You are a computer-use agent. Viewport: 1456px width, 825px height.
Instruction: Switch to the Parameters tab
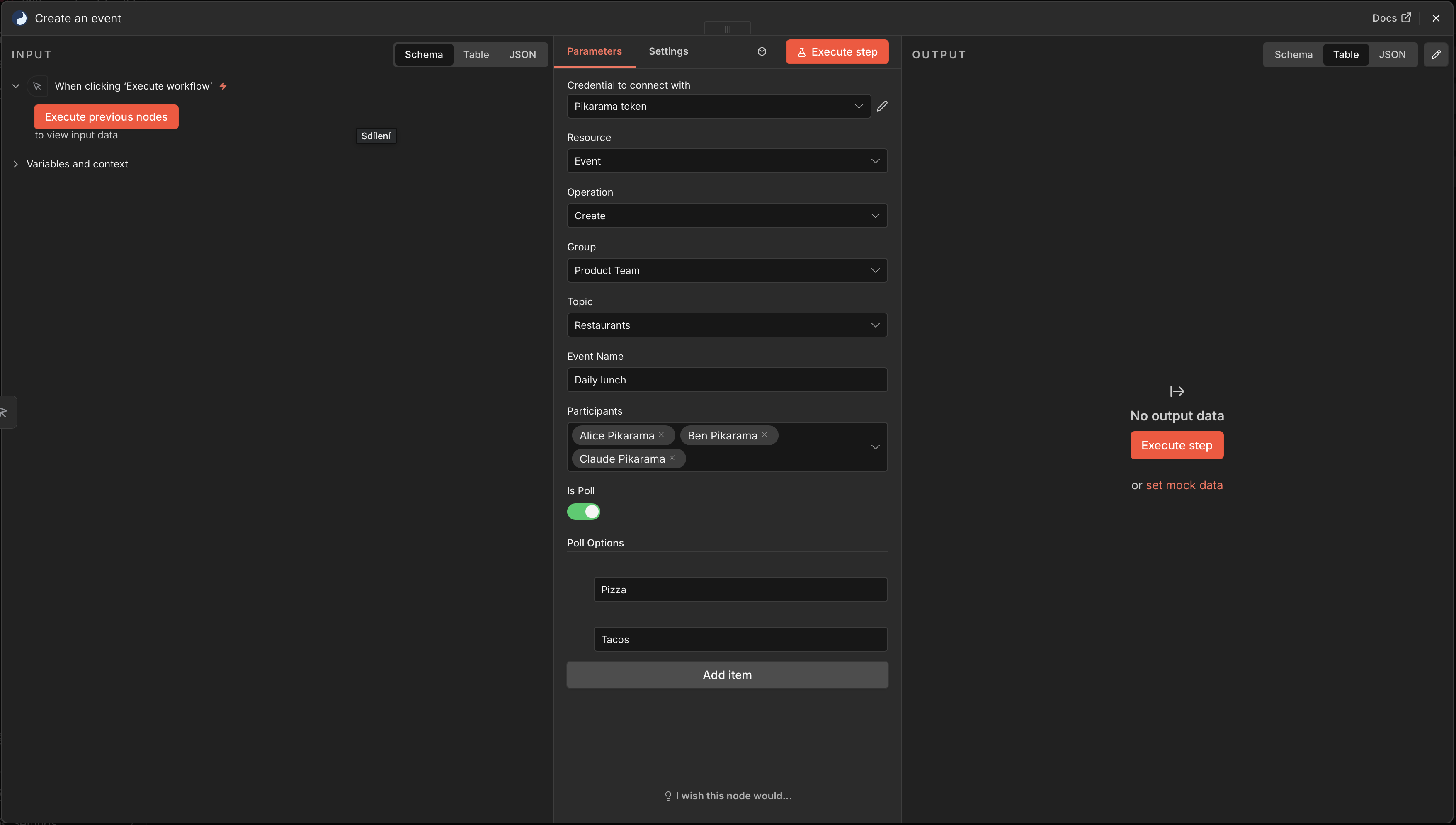pyautogui.click(x=594, y=51)
